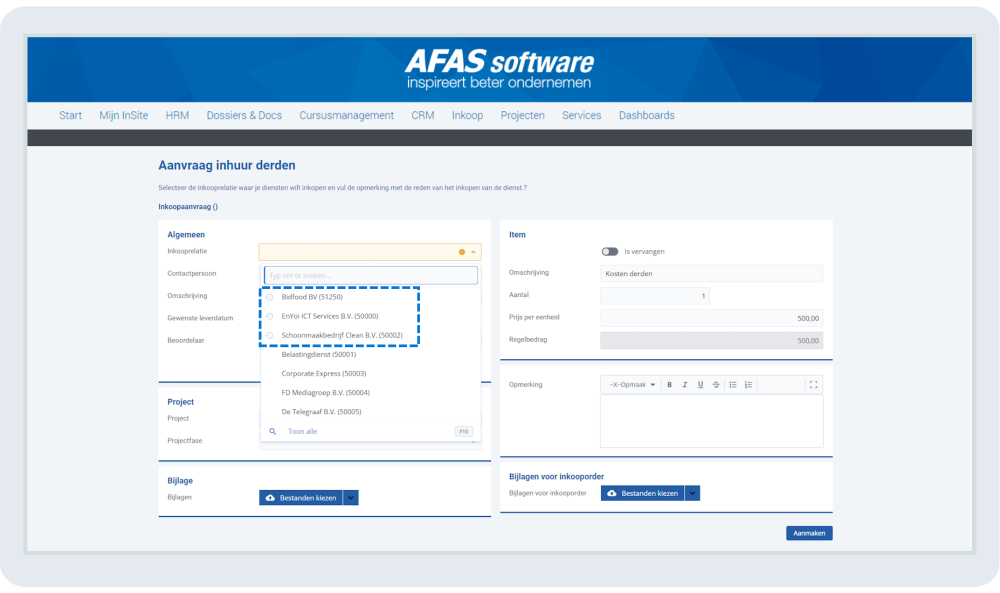Open the HRM menu
This screenshot has height=593, width=1000.
tap(177, 115)
